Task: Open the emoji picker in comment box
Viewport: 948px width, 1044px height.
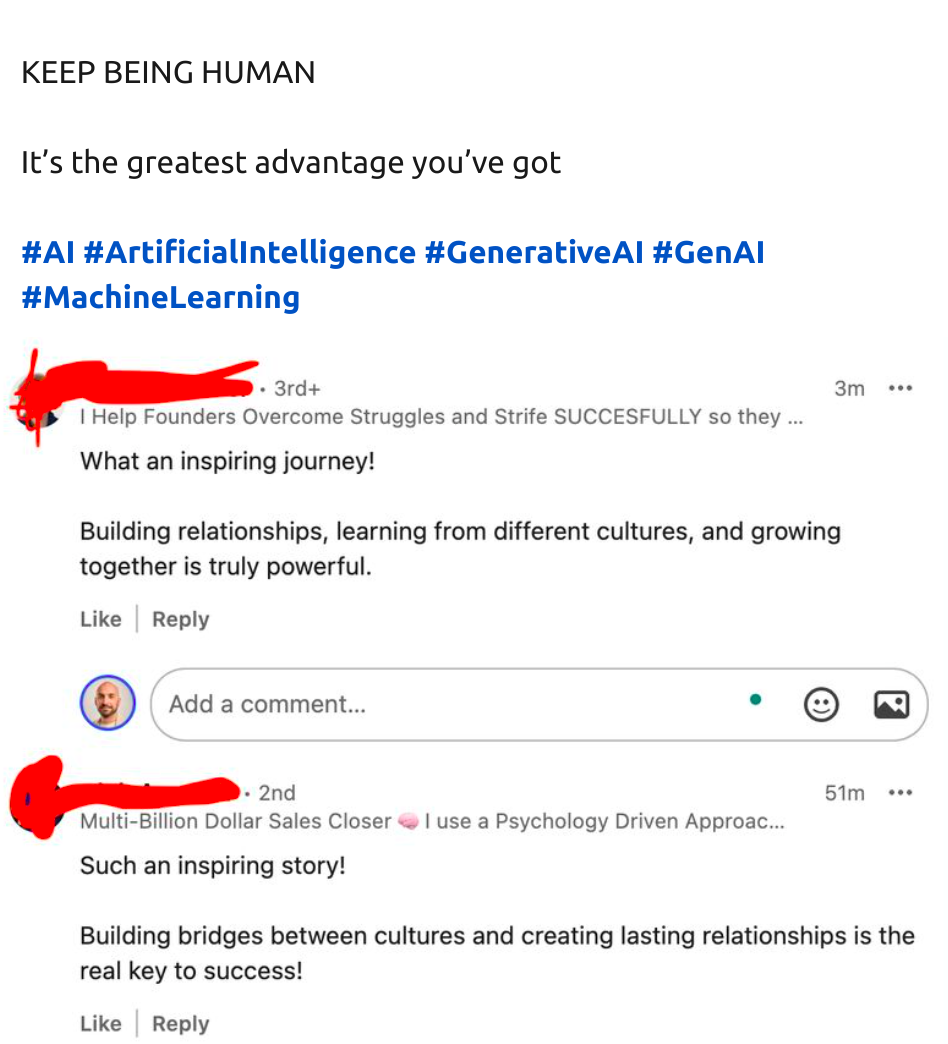Action: point(821,705)
